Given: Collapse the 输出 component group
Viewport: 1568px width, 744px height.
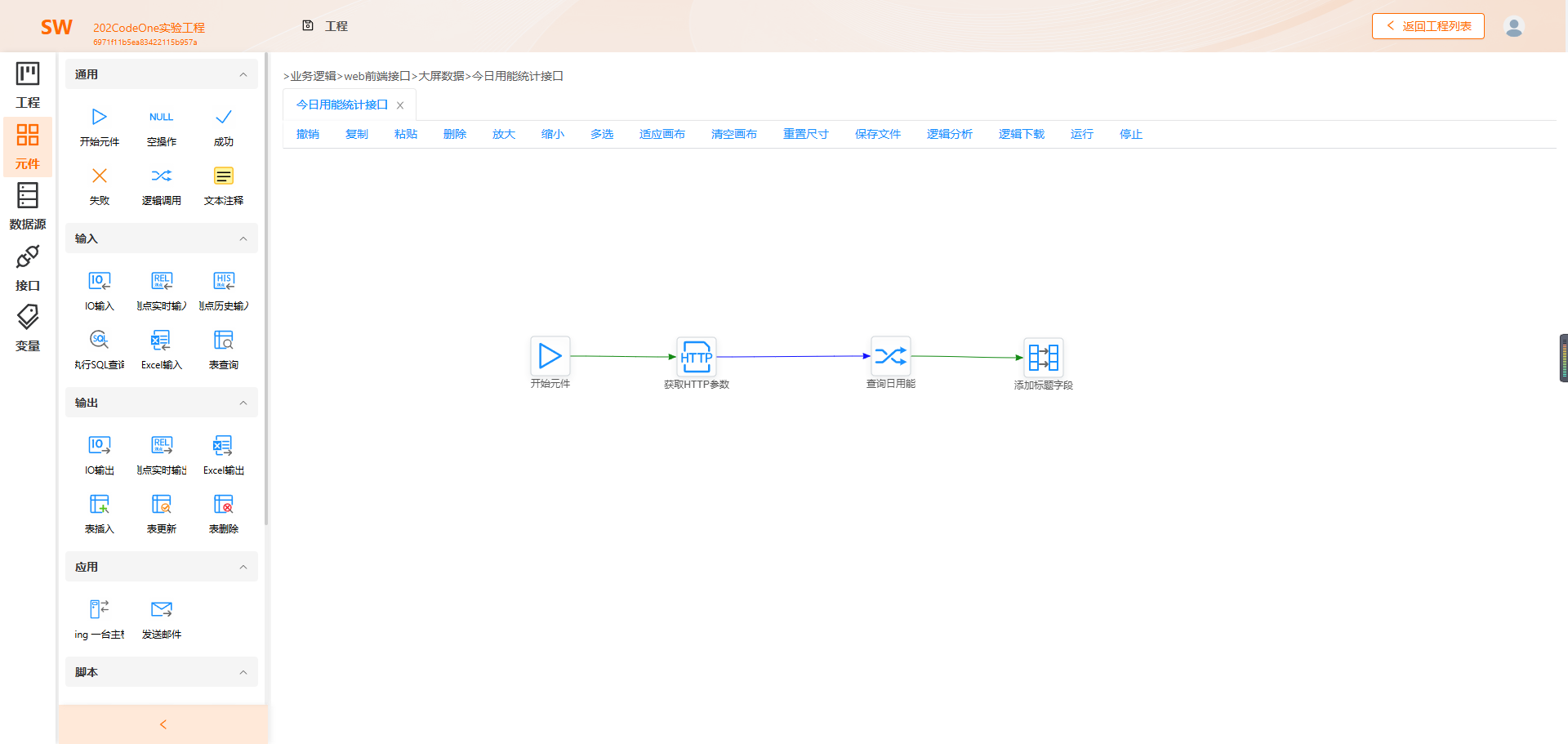Looking at the screenshot, I should (243, 403).
